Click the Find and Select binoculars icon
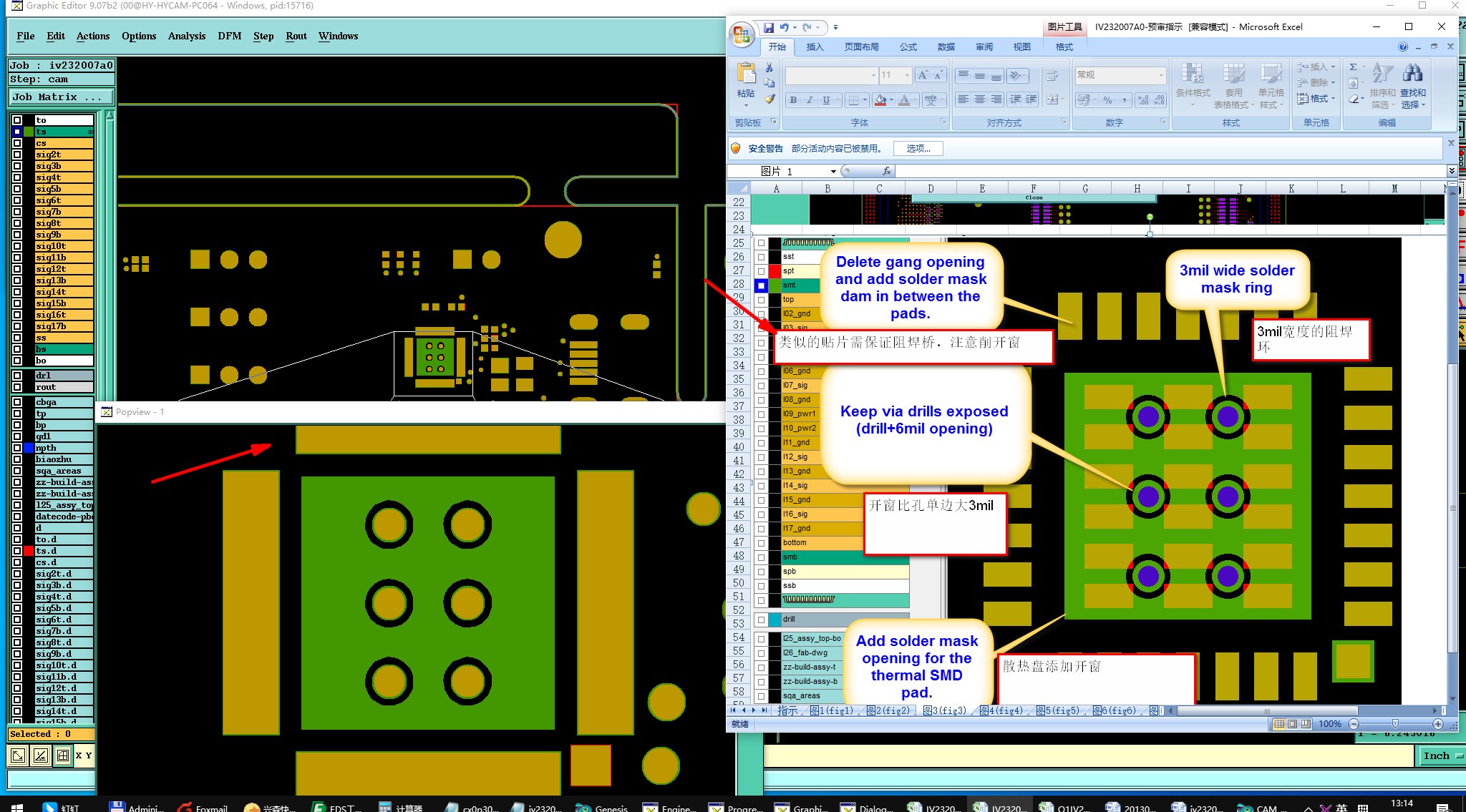The image size is (1466, 812). coord(1412,73)
